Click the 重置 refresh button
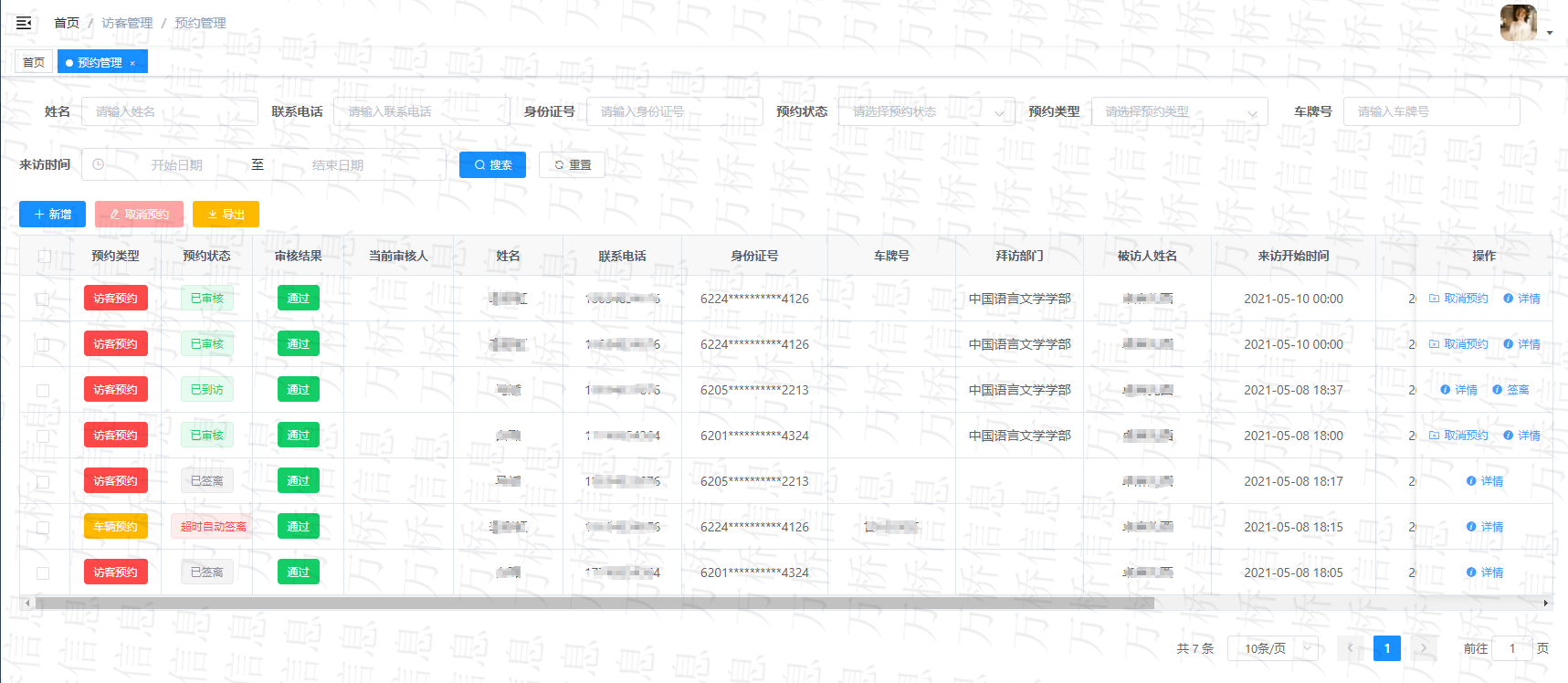This screenshot has height=683, width=1568. click(x=572, y=165)
